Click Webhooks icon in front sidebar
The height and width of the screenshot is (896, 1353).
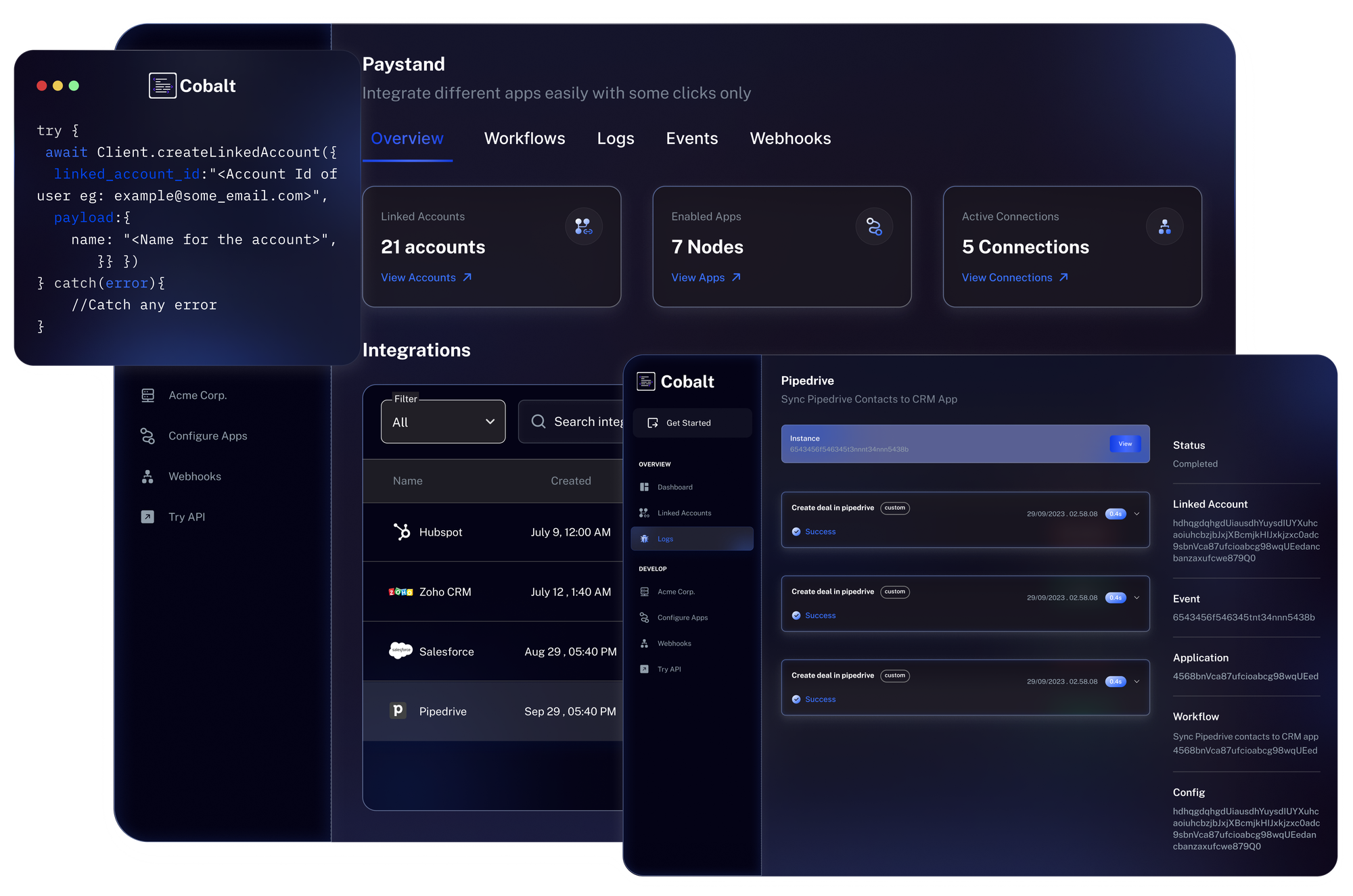click(644, 643)
